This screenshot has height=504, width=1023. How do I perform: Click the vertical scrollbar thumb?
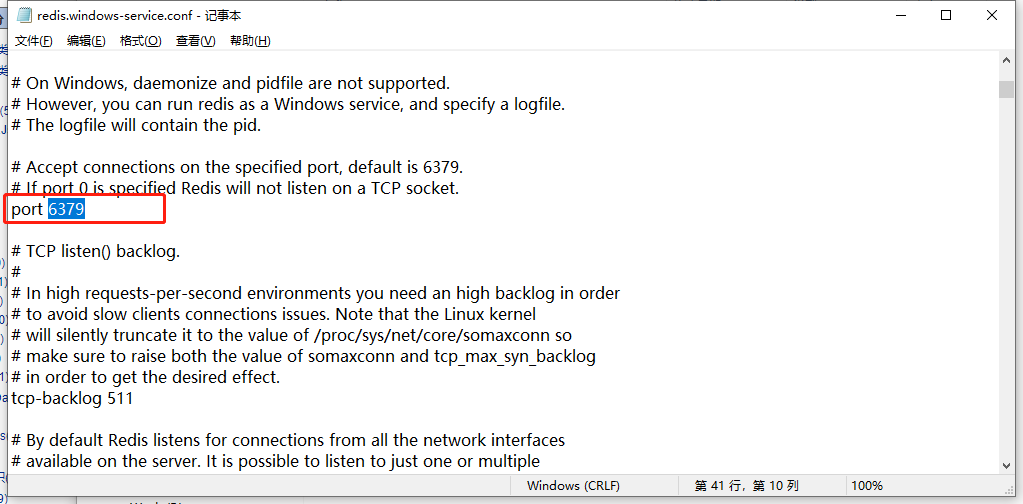(x=1006, y=89)
